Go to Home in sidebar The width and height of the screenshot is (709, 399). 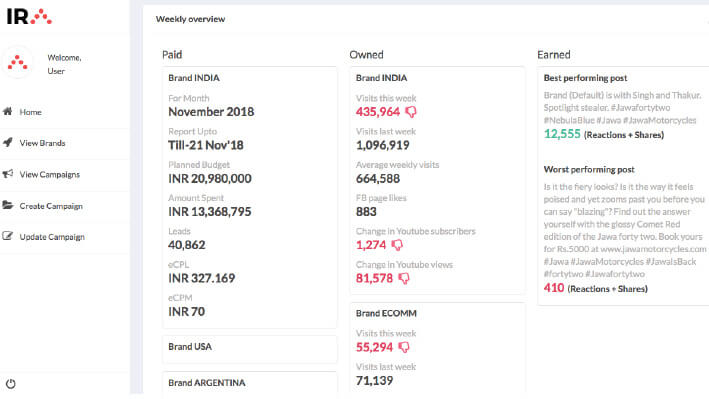[30, 112]
